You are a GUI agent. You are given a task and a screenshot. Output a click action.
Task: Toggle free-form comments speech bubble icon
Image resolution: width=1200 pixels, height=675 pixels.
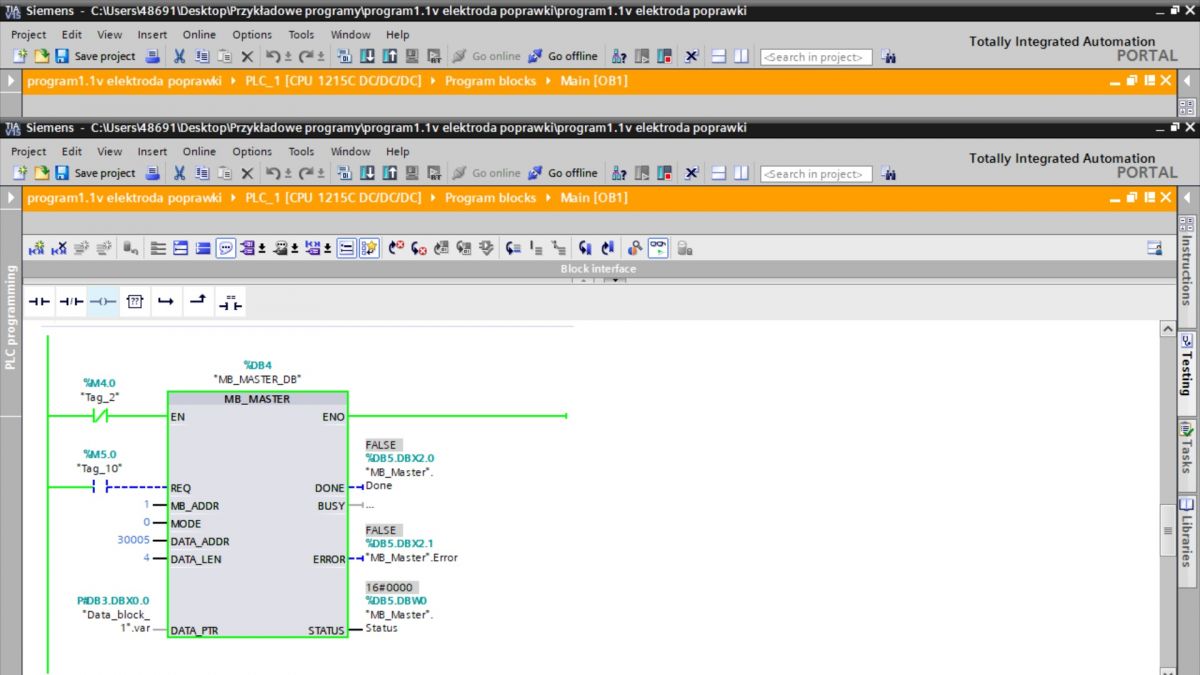point(226,248)
